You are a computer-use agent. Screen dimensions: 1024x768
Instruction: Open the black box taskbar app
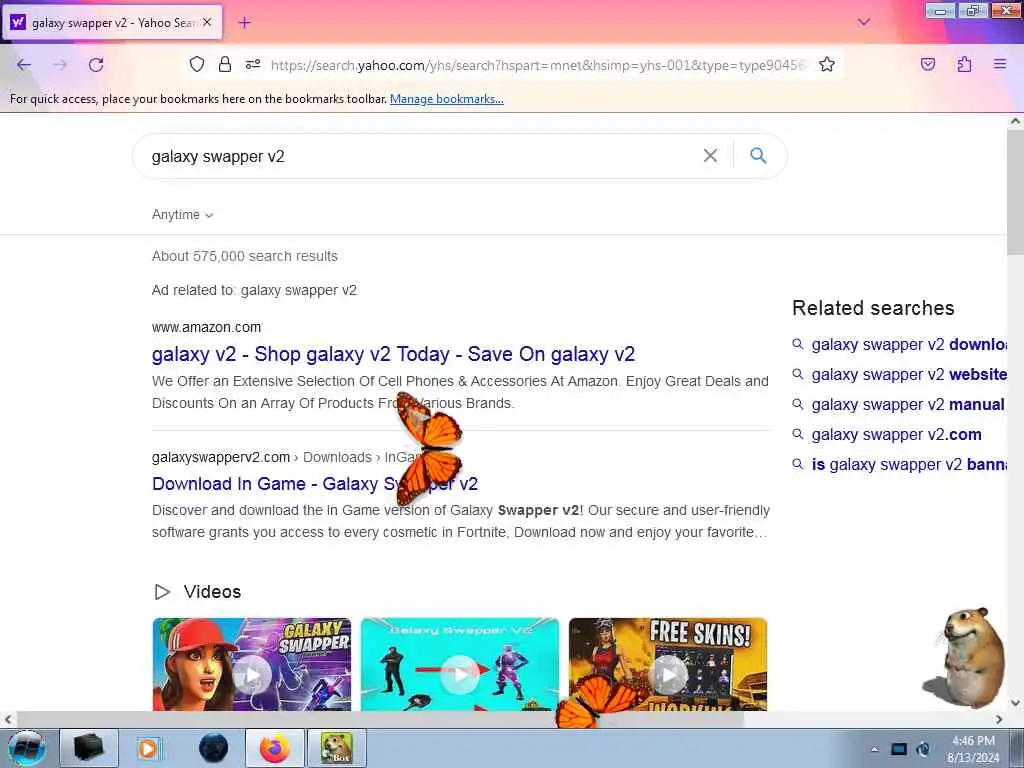coord(89,748)
